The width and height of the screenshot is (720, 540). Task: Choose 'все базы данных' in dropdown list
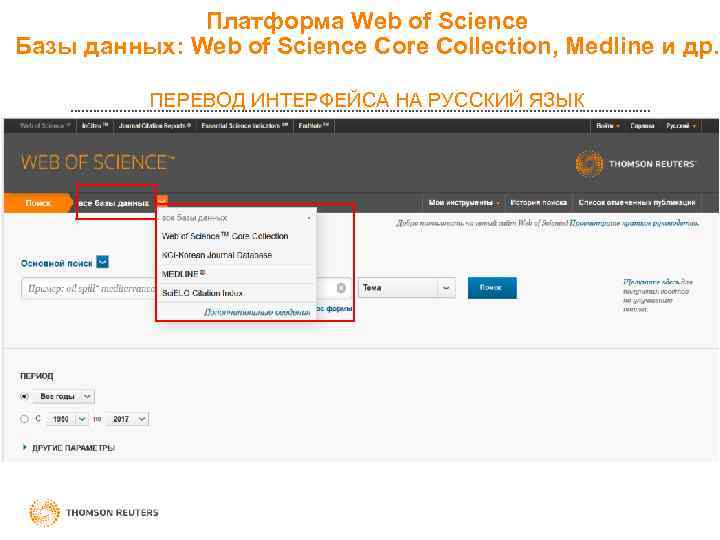click(236, 218)
